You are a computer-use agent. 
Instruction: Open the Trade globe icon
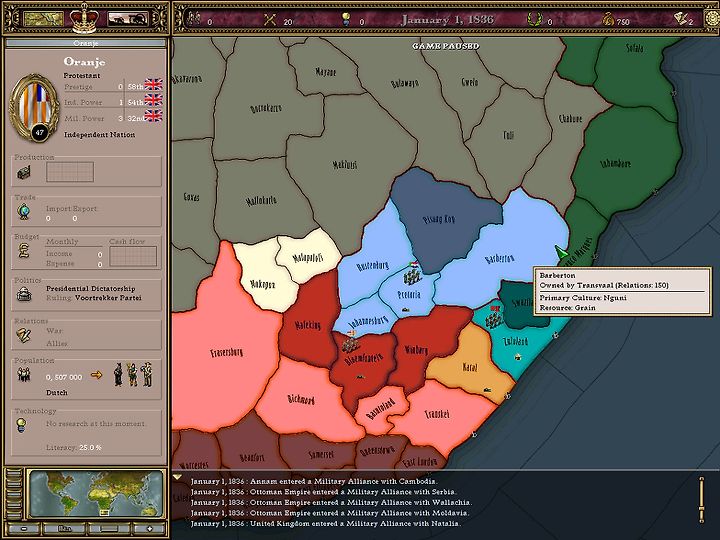[x=24, y=212]
